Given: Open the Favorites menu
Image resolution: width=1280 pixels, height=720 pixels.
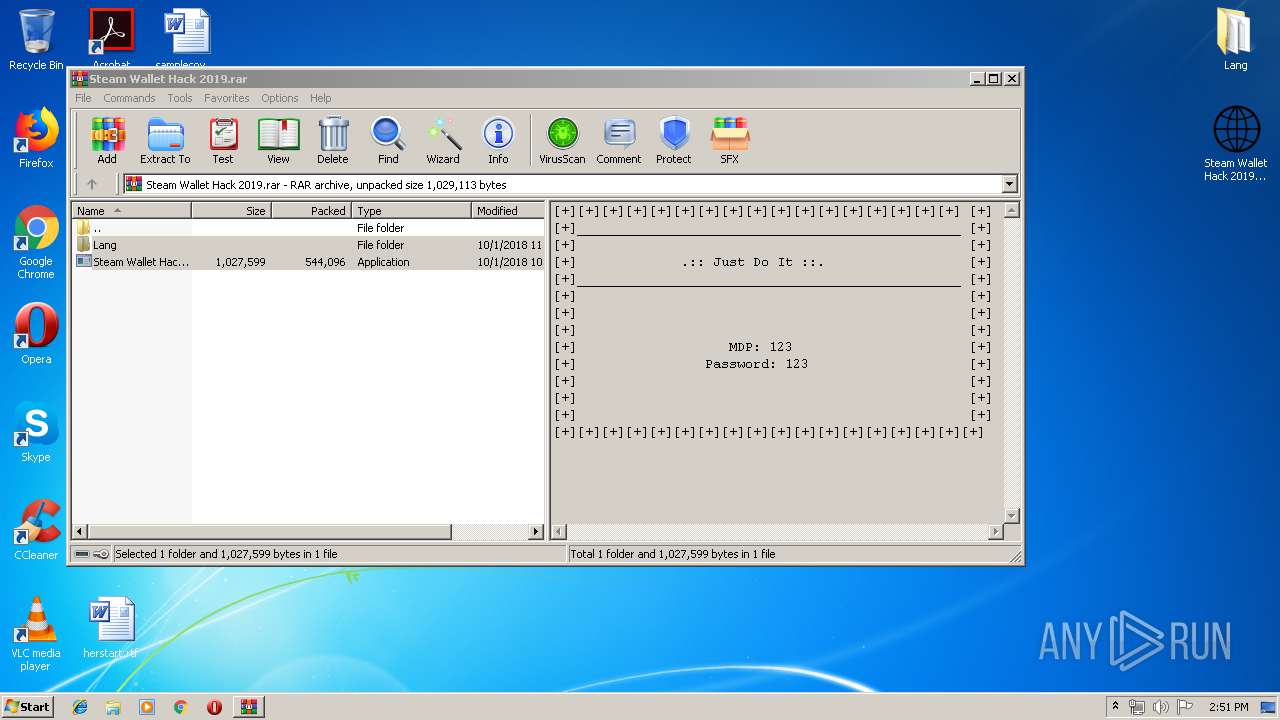Looking at the screenshot, I should (227, 98).
